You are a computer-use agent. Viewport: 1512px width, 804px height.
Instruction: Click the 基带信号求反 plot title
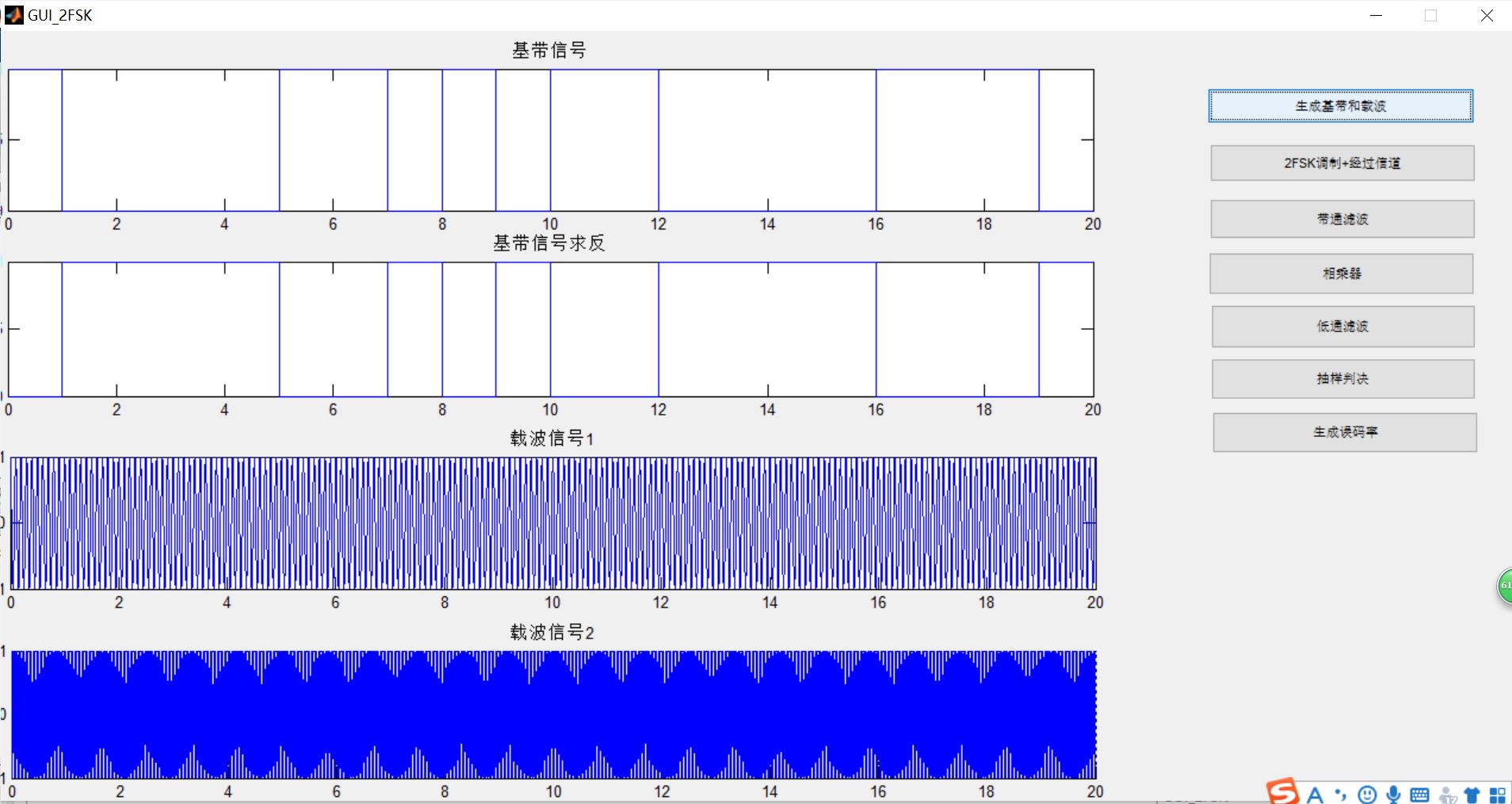point(549,243)
